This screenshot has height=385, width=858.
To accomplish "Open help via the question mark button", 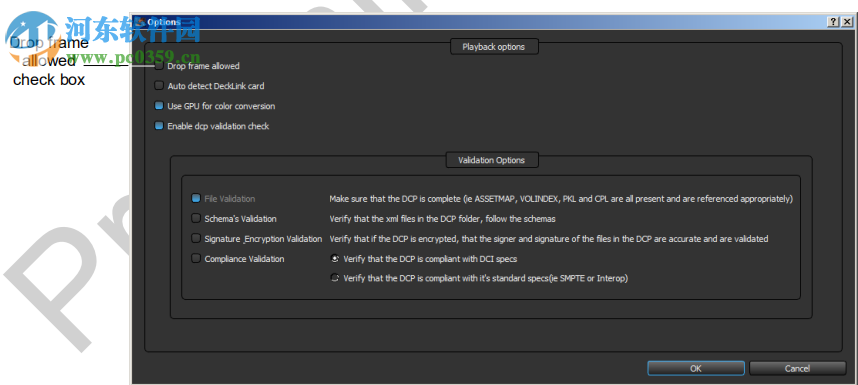I will tap(833, 22).
